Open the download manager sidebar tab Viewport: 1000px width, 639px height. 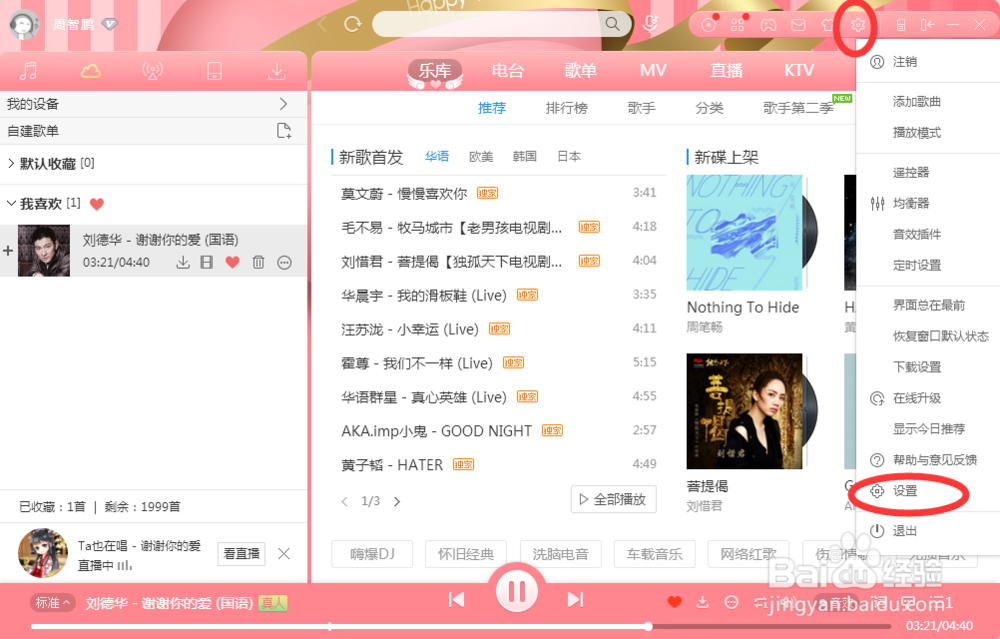(277, 71)
